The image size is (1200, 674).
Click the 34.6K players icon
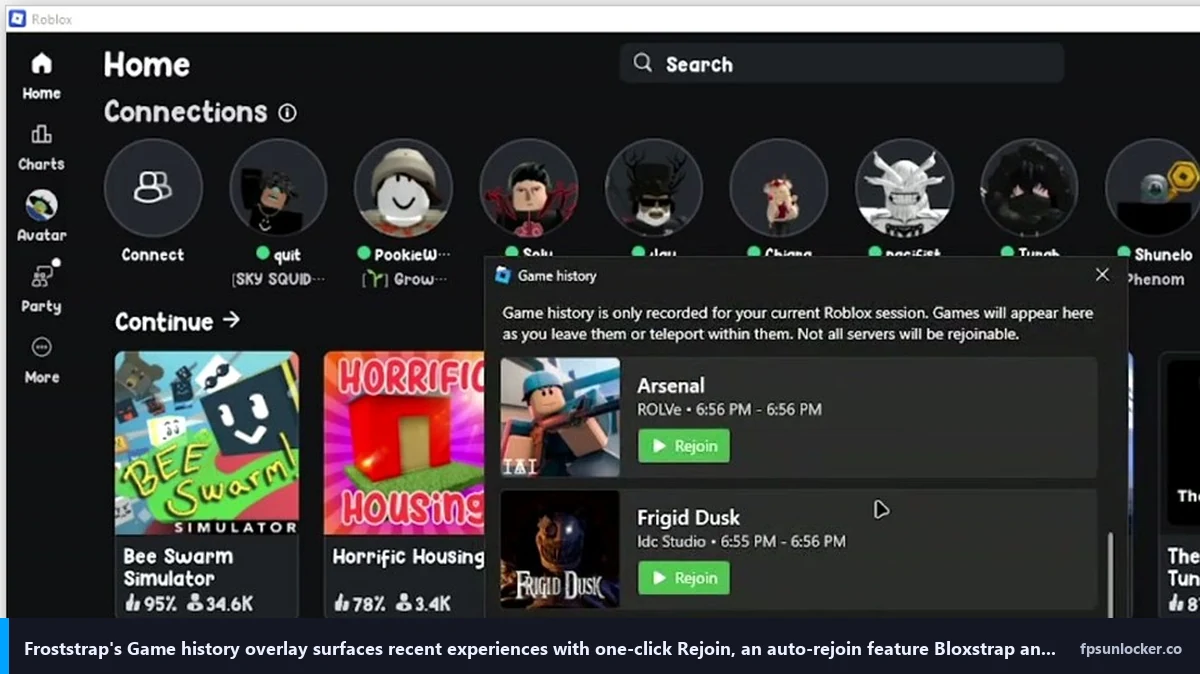coord(195,603)
